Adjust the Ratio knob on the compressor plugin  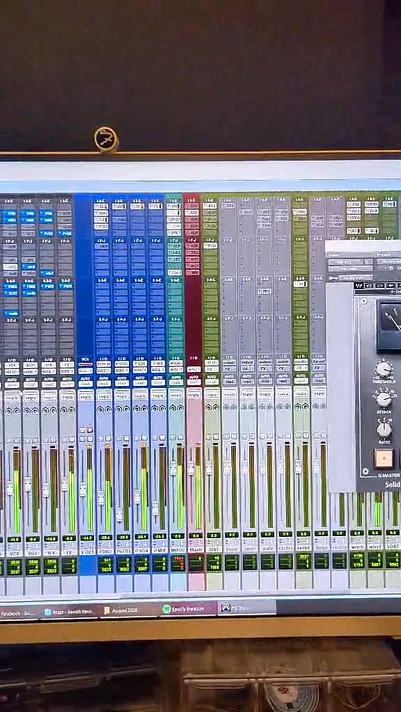pyautogui.click(x=384, y=429)
